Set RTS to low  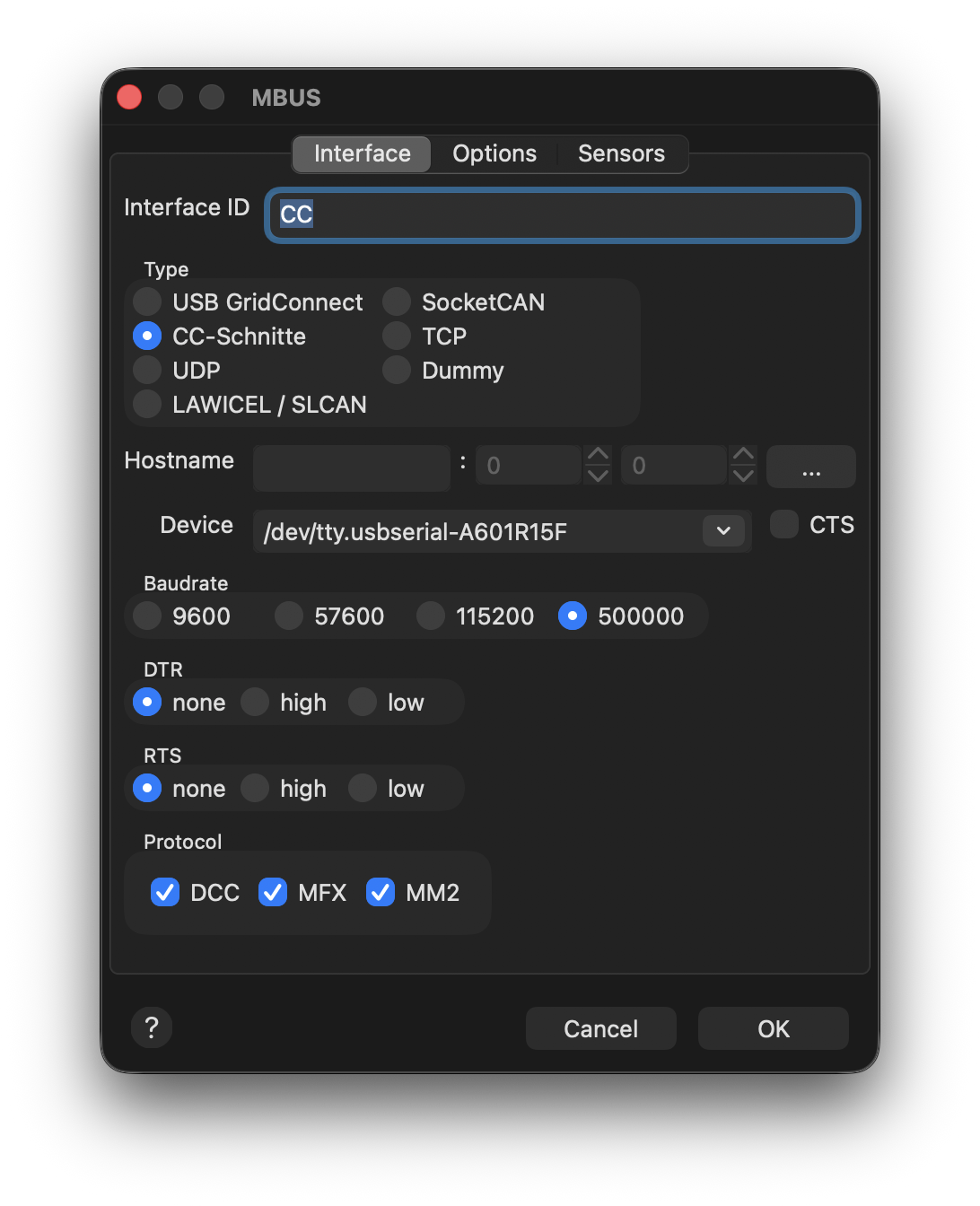tap(363, 789)
